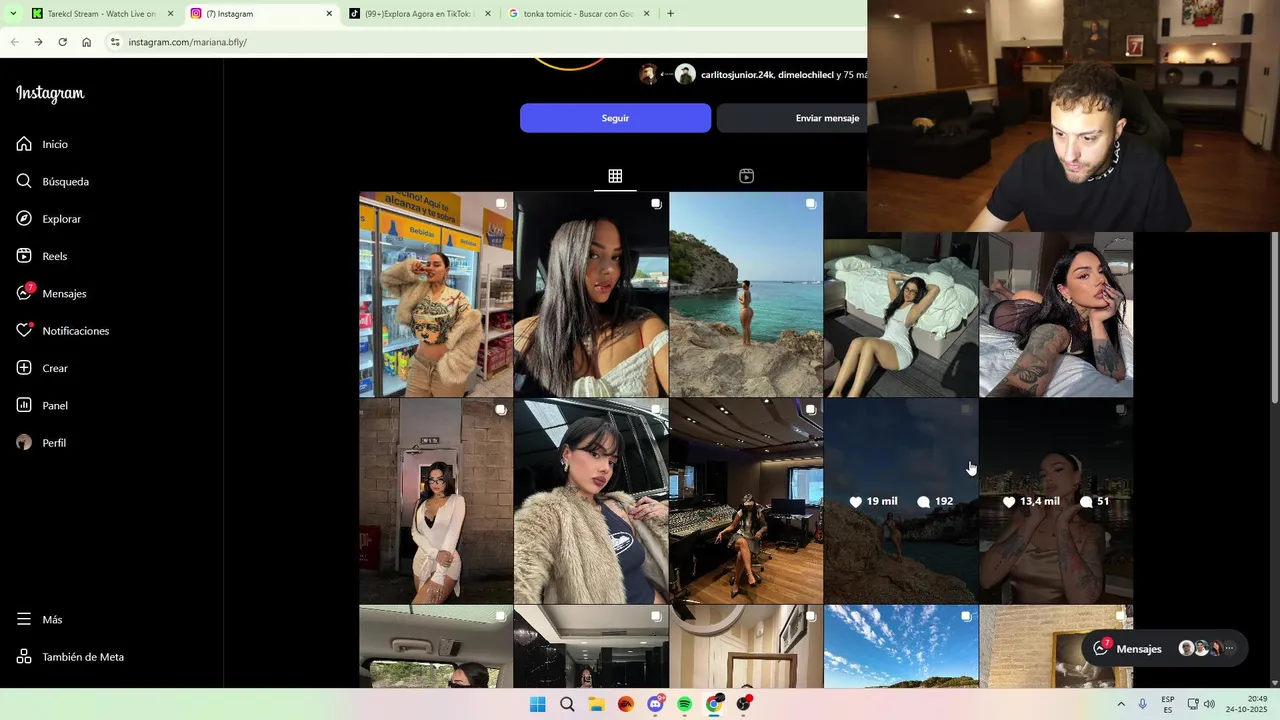Open fur coat car selfie post

click(x=591, y=501)
